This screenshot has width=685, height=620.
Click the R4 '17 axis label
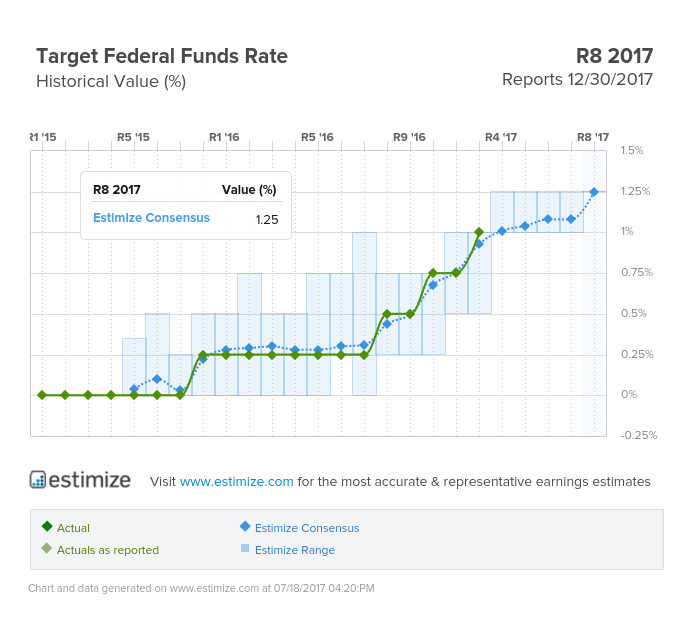coord(501,137)
